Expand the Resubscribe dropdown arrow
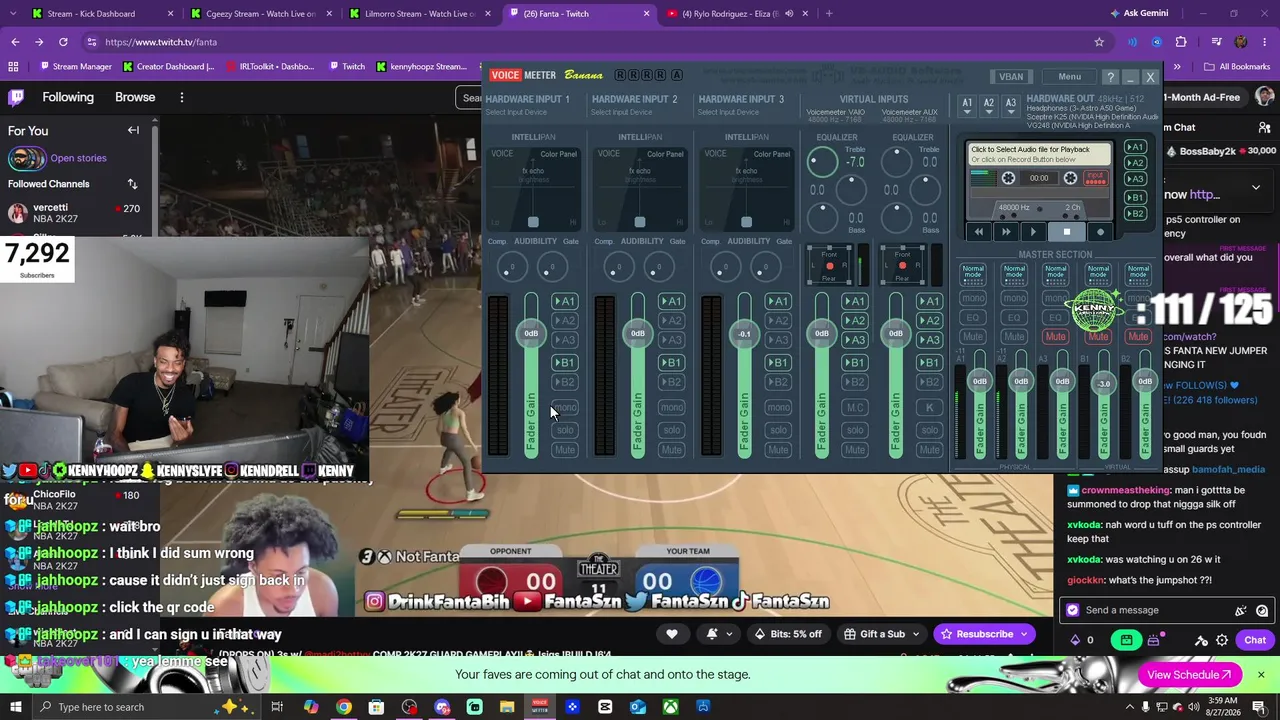 pyautogui.click(x=1023, y=634)
